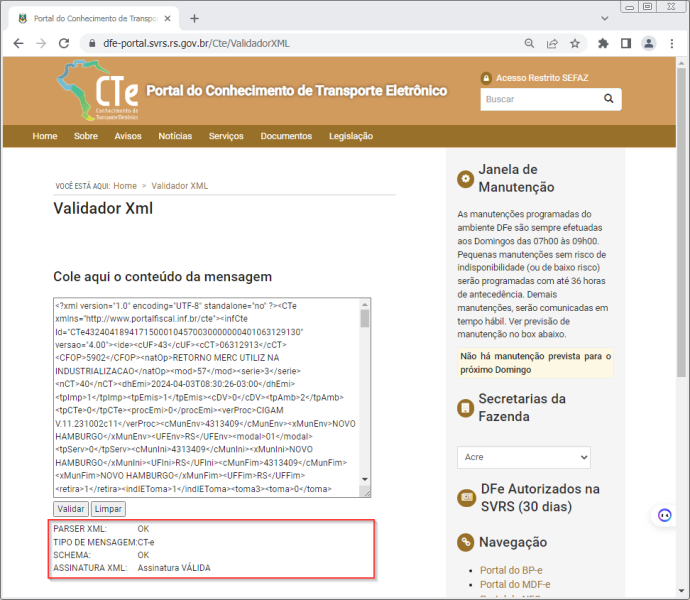This screenshot has height=600, width=690.
Task: Click the page vertical scrollbar thumb
Action: pyautogui.click(x=681, y=222)
